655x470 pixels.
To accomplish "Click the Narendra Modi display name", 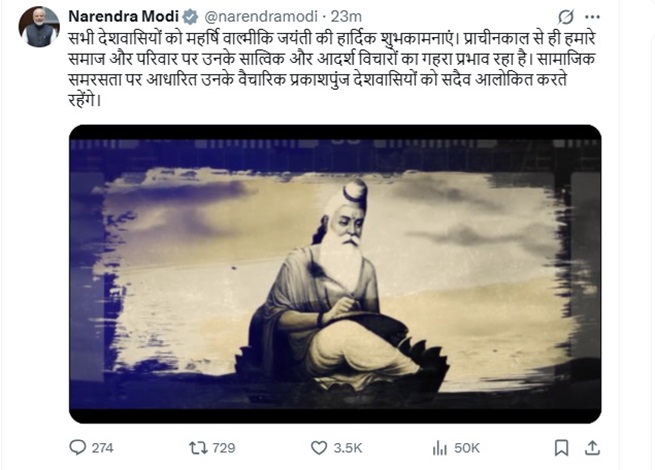I will pyautogui.click(x=124, y=16).
